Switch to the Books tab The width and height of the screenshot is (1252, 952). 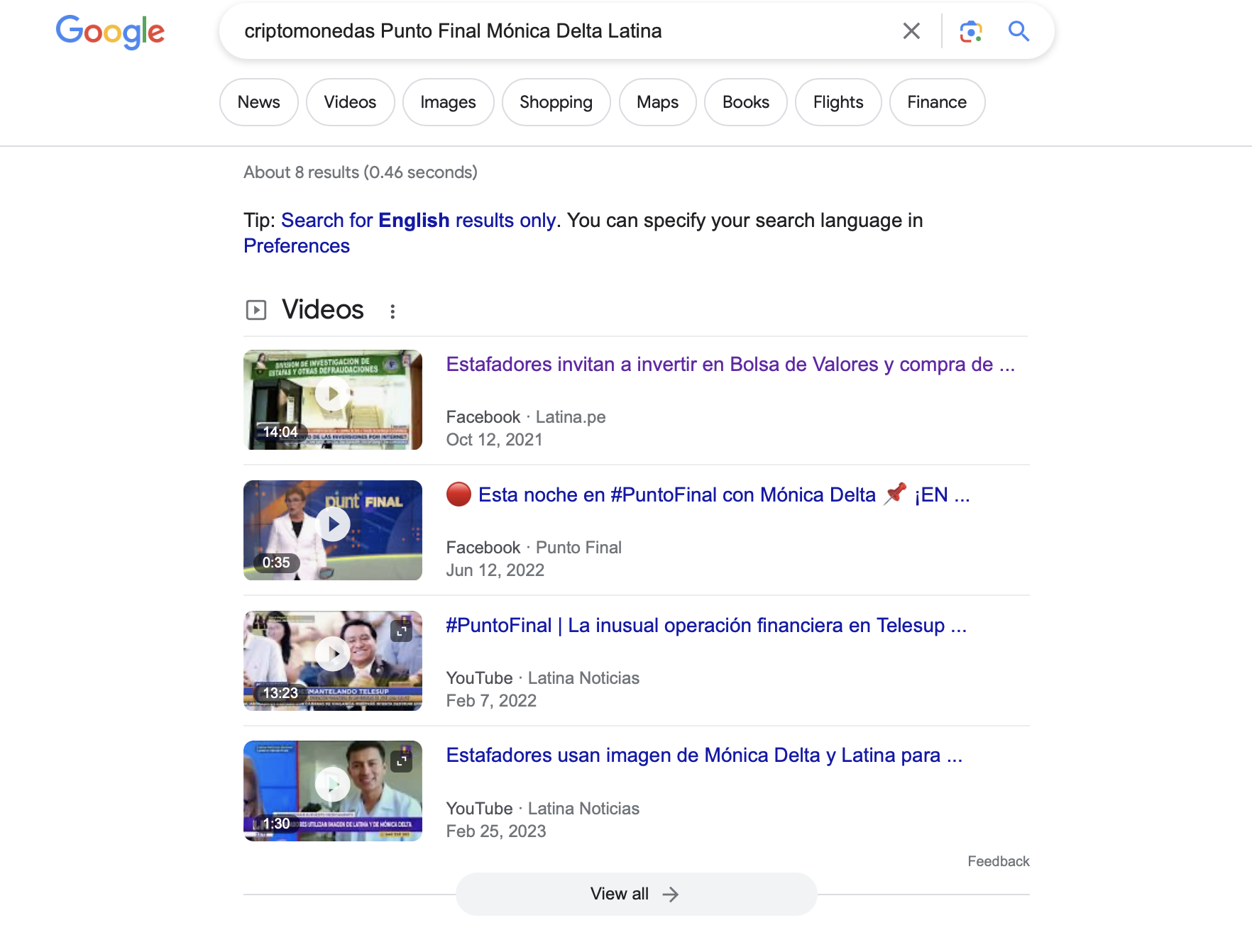click(746, 102)
